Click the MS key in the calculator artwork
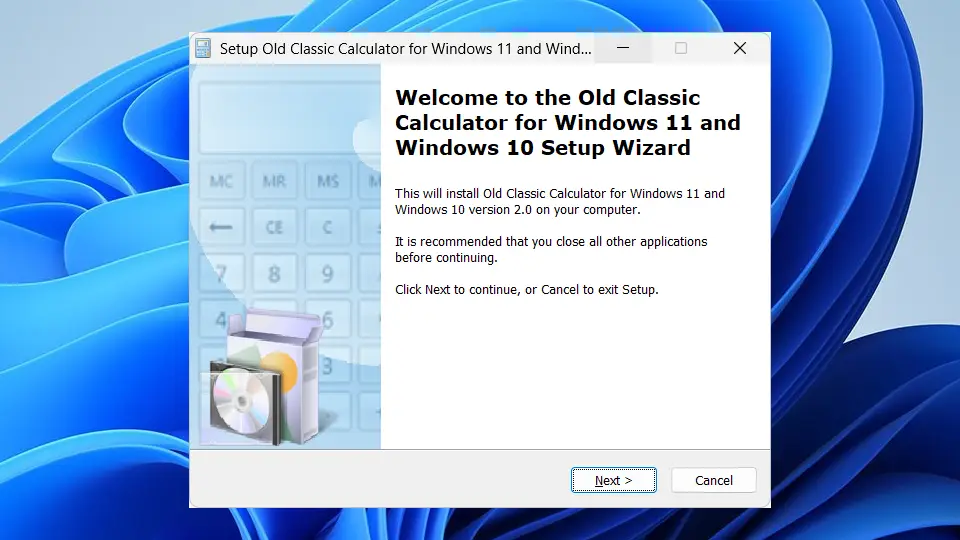 click(328, 181)
